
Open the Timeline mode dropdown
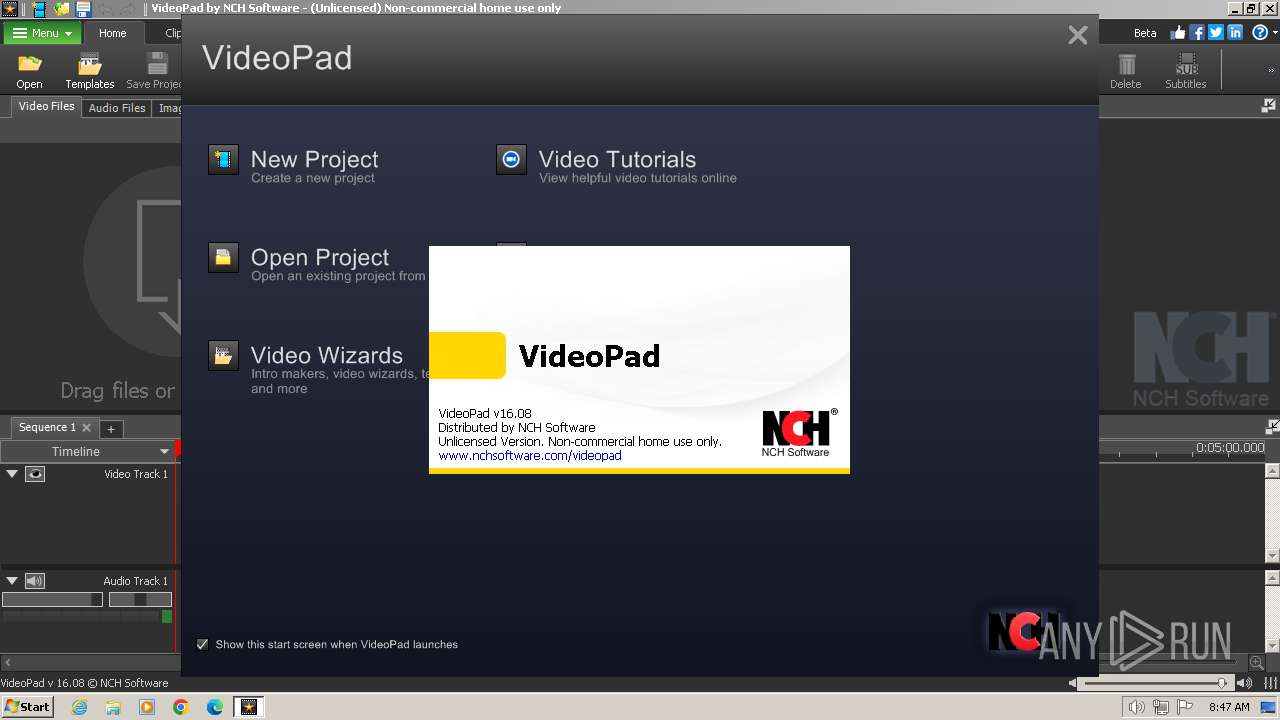89,451
